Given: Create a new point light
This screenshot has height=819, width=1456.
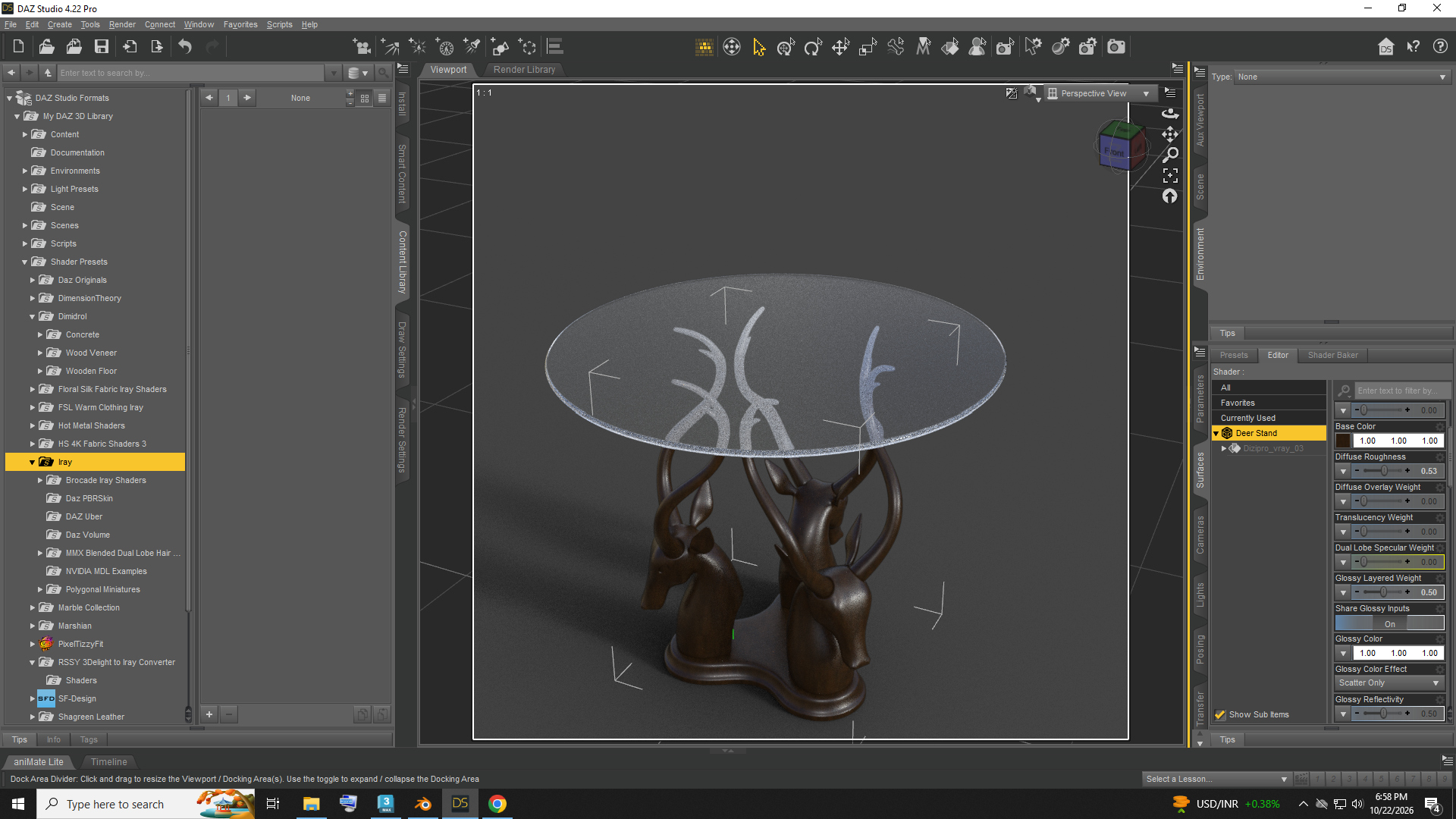Looking at the screenshot, I should point(417,47).
